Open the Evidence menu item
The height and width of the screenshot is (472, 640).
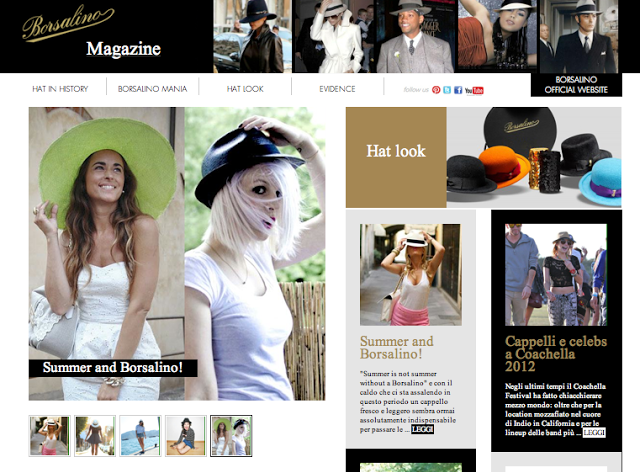[337, 89]
